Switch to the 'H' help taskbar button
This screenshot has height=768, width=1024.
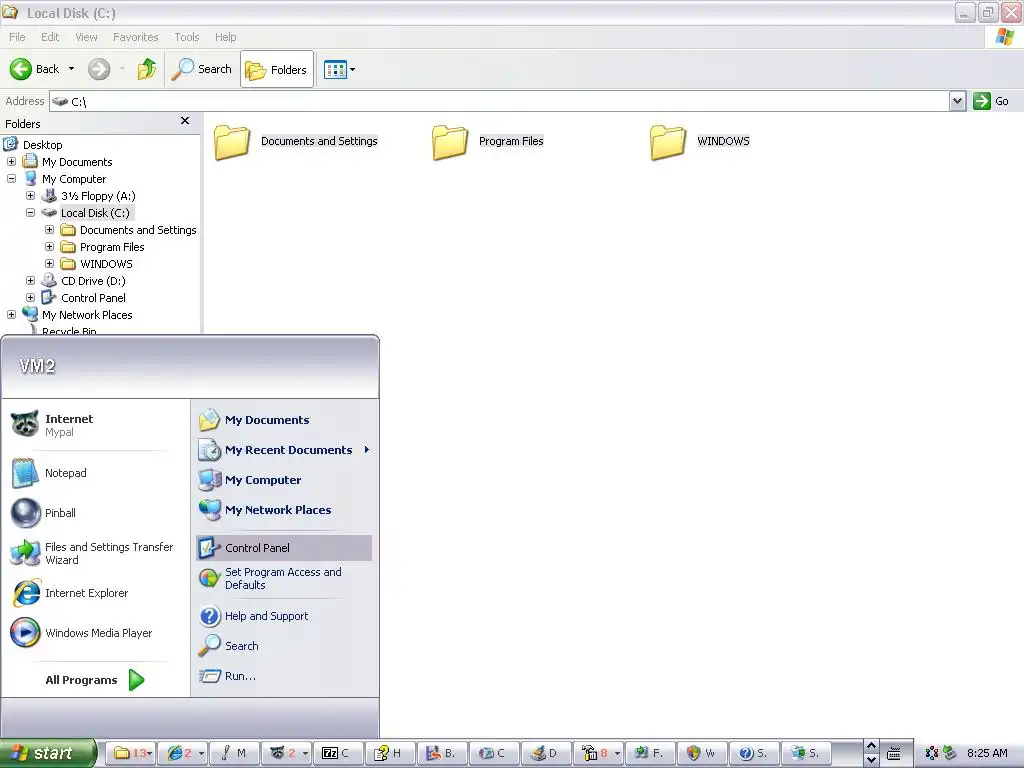point(391,753)
